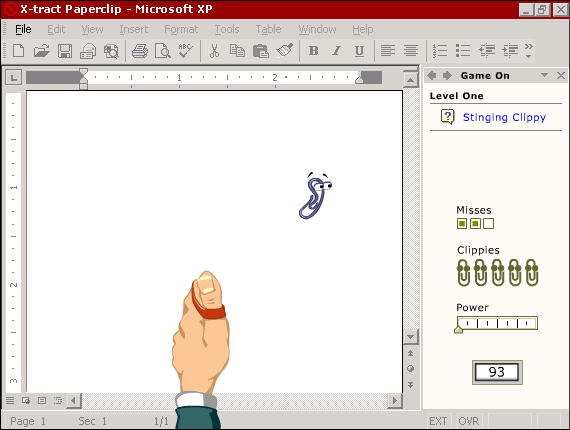The image size is (570, 430).
Task: Click the Clippy paperclip character on the page
Action: click(315, 196)
